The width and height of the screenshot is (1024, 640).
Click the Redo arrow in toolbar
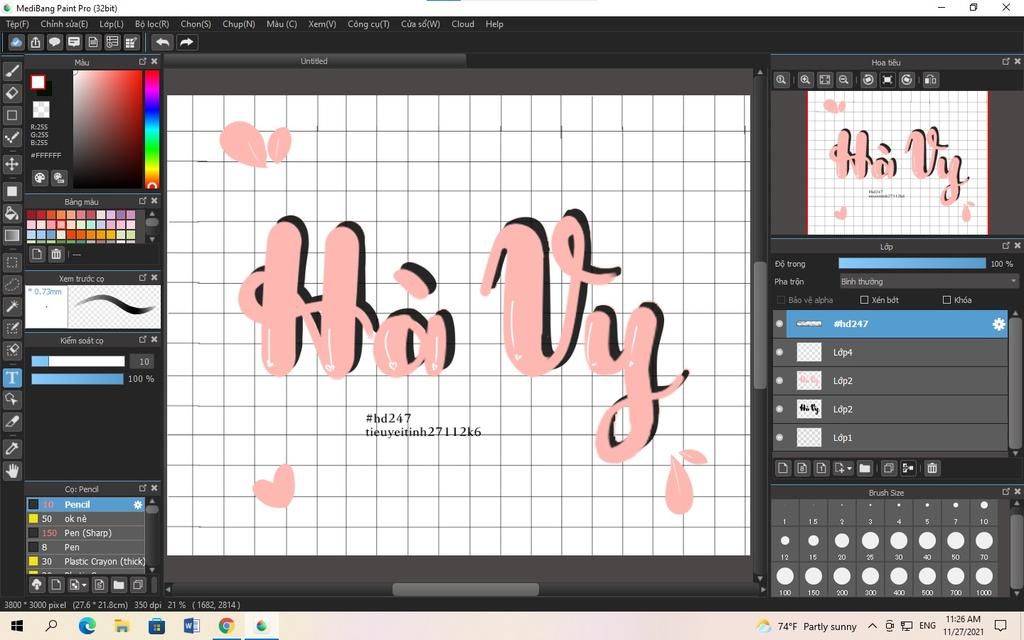click(x=187, y=42)
